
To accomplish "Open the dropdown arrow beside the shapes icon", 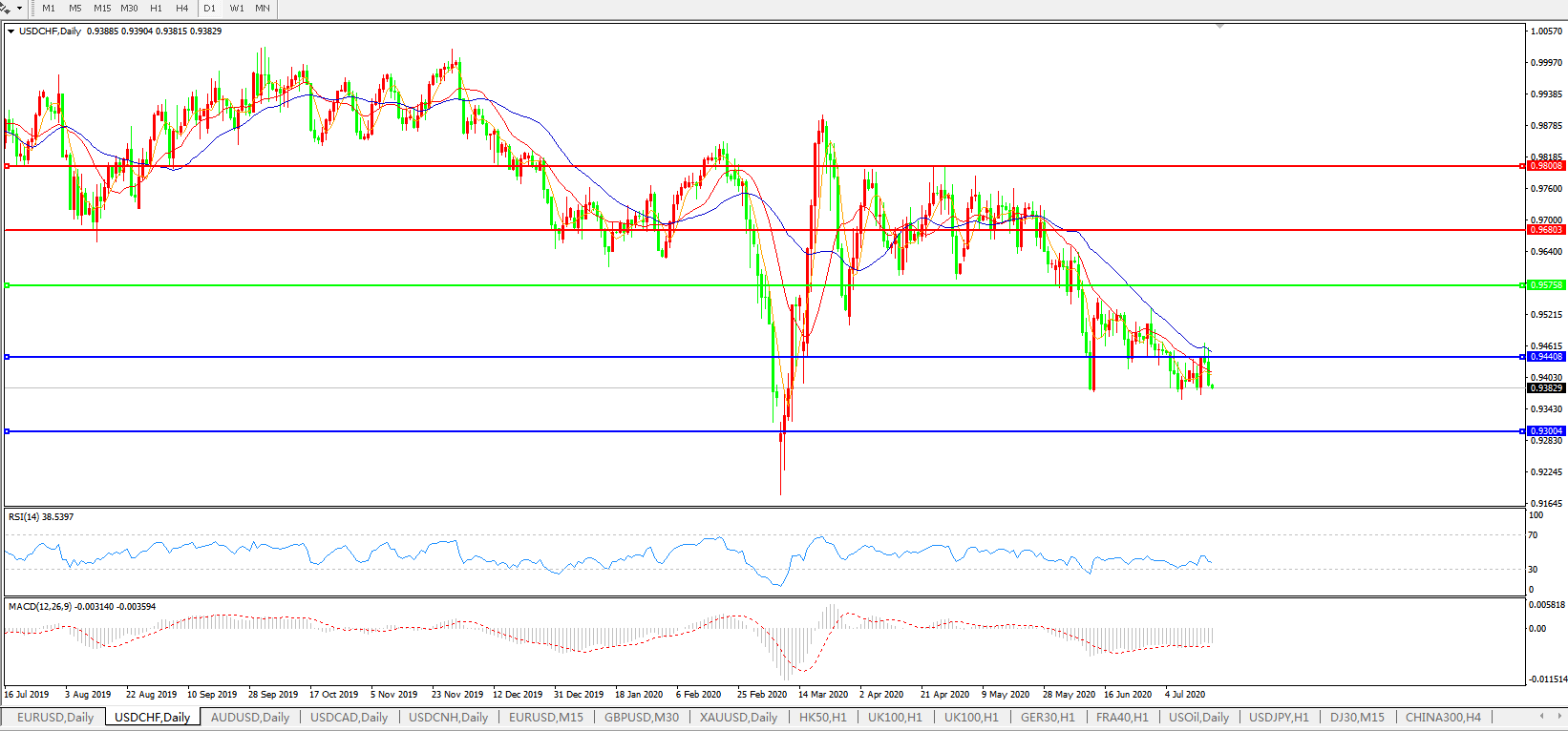I will [19, 8].
